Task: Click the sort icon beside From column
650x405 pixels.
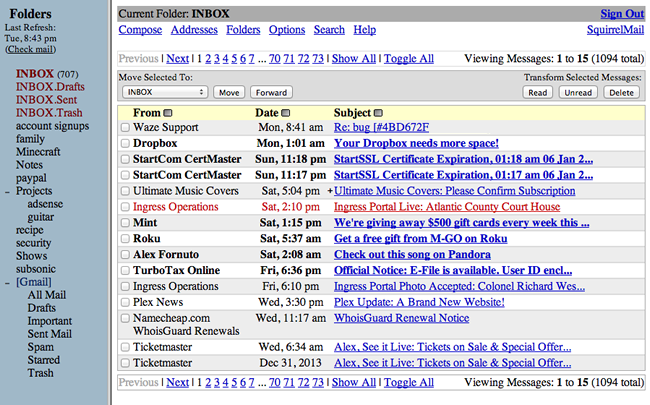Action: [x=168, y=113]
